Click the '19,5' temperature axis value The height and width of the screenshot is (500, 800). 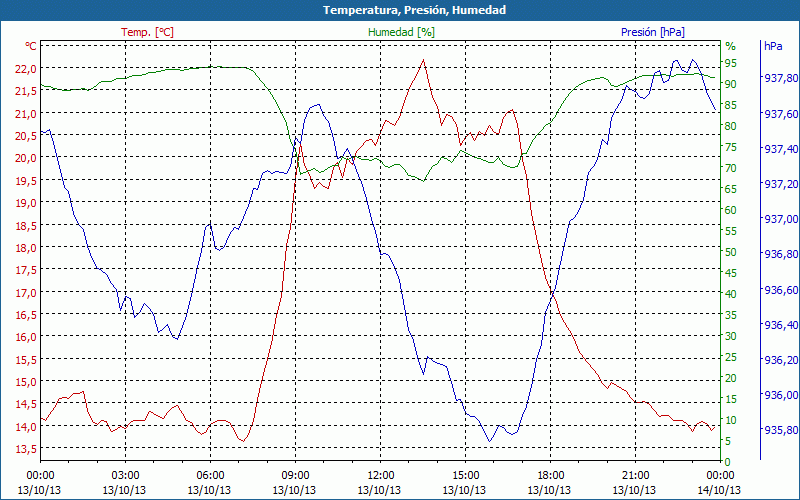coord(26,180)
